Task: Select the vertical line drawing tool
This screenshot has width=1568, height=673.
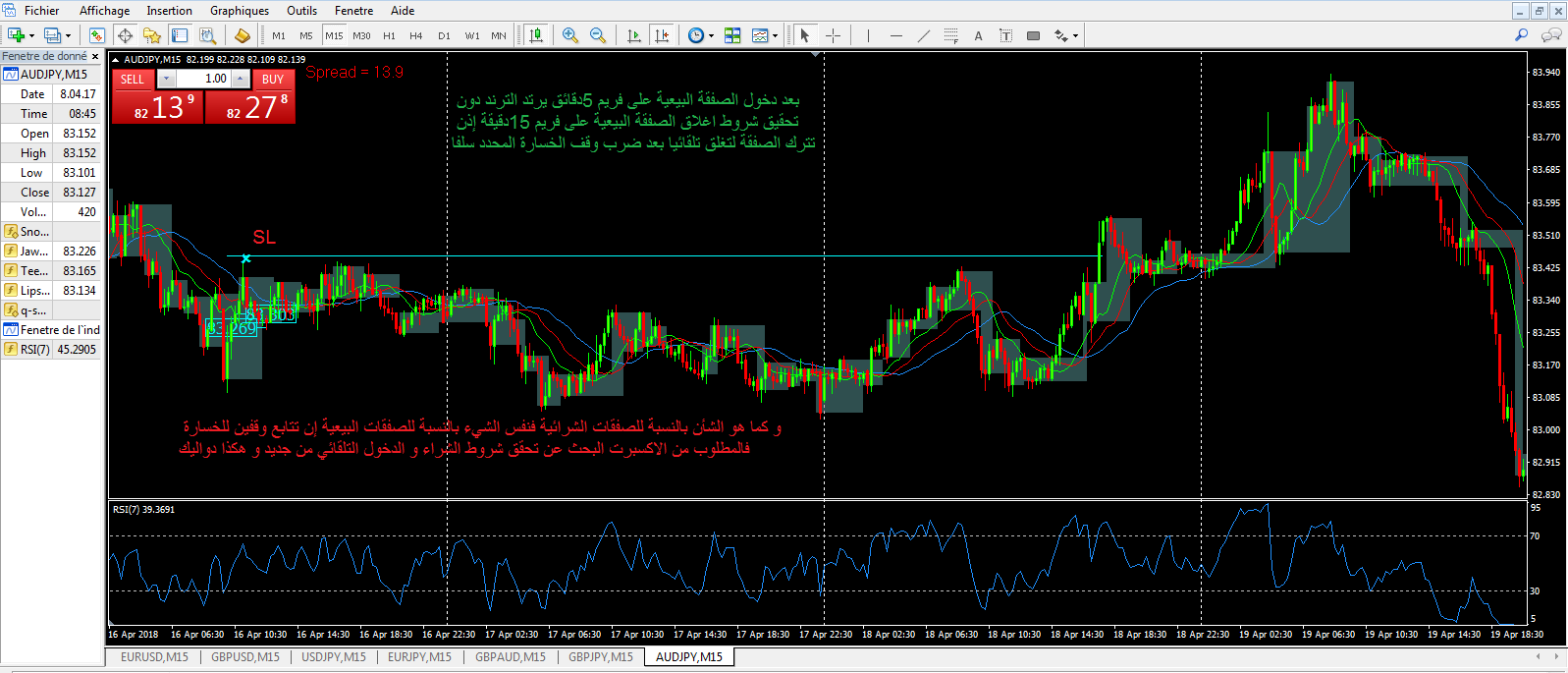Action: pos(868,35)
